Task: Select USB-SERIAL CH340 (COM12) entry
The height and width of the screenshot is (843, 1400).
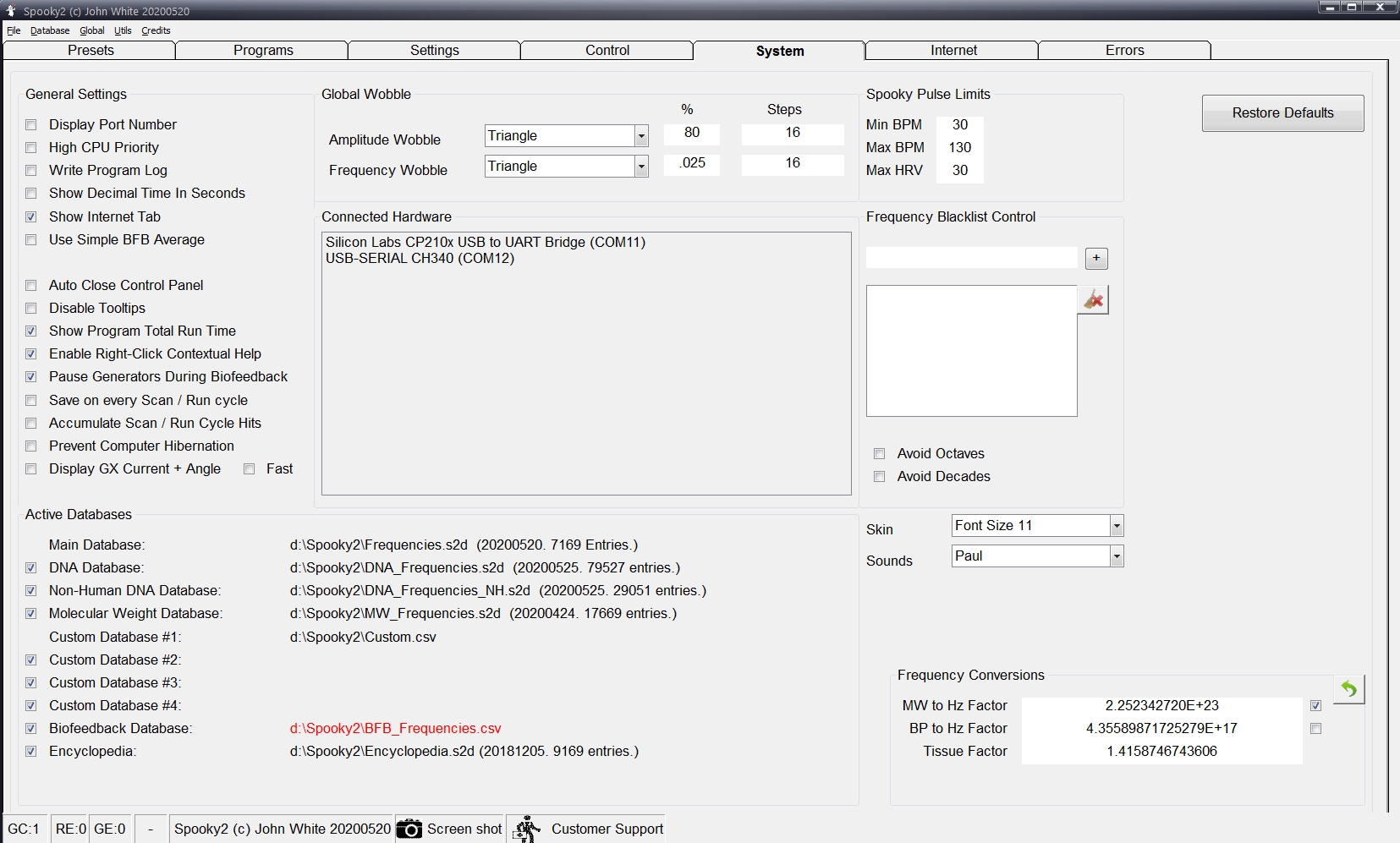Action: [420, 259]
